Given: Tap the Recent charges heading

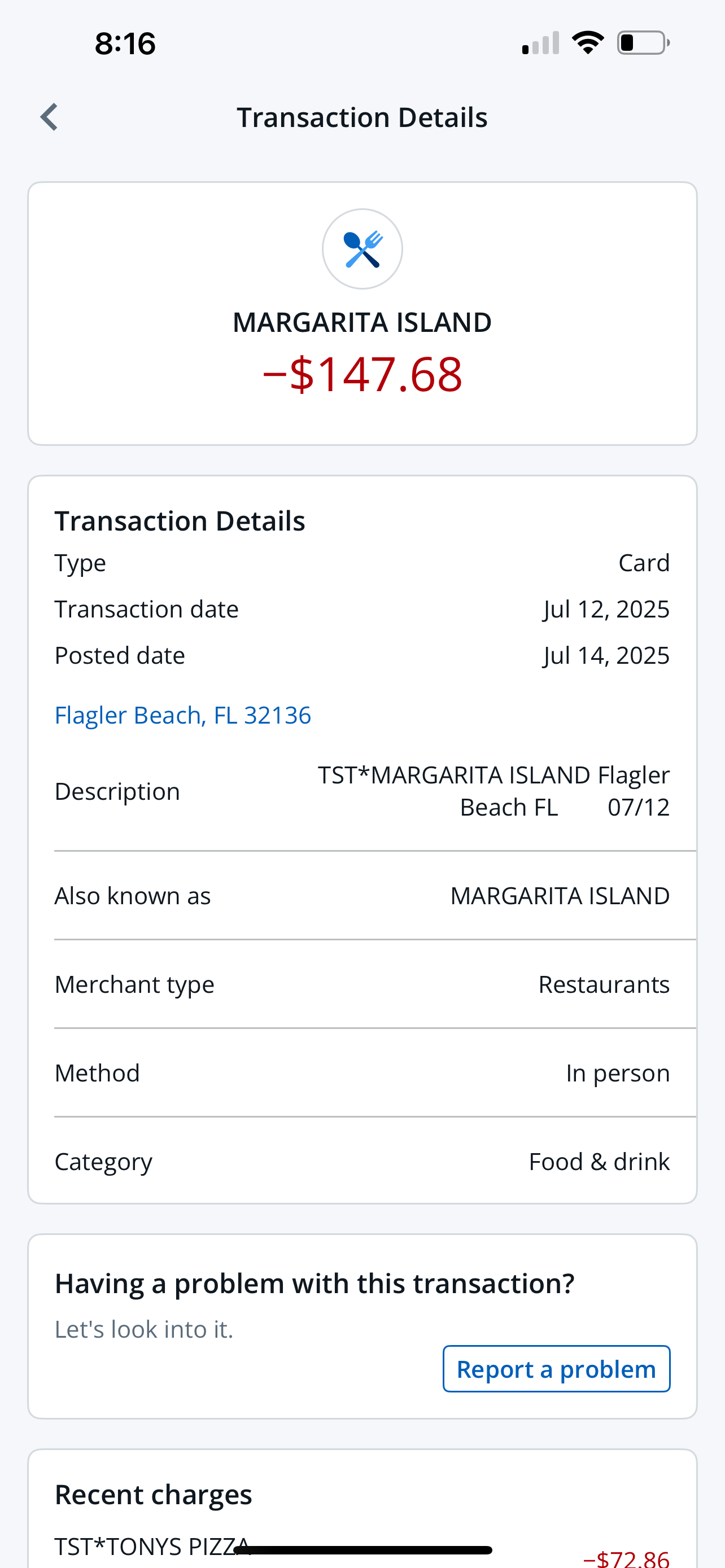Looking at the screenshot, I should pyautogui.click(x=154, y=1495).
